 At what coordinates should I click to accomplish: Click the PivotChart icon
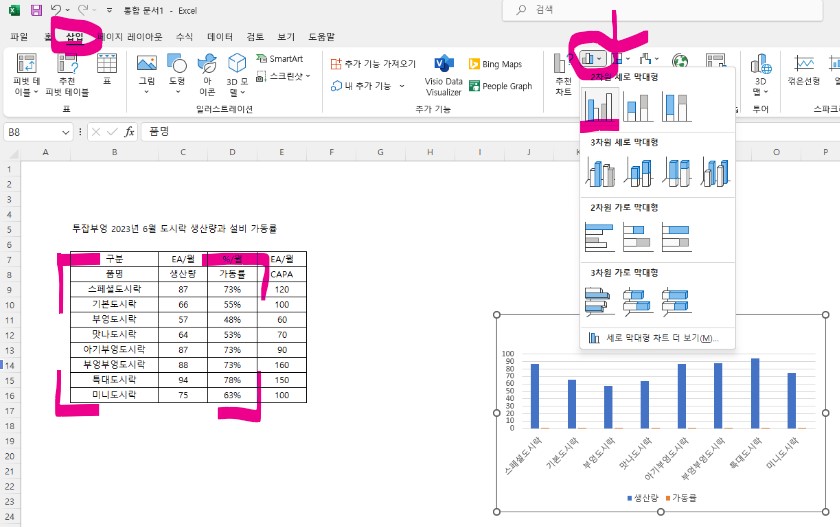click(716, 61)
